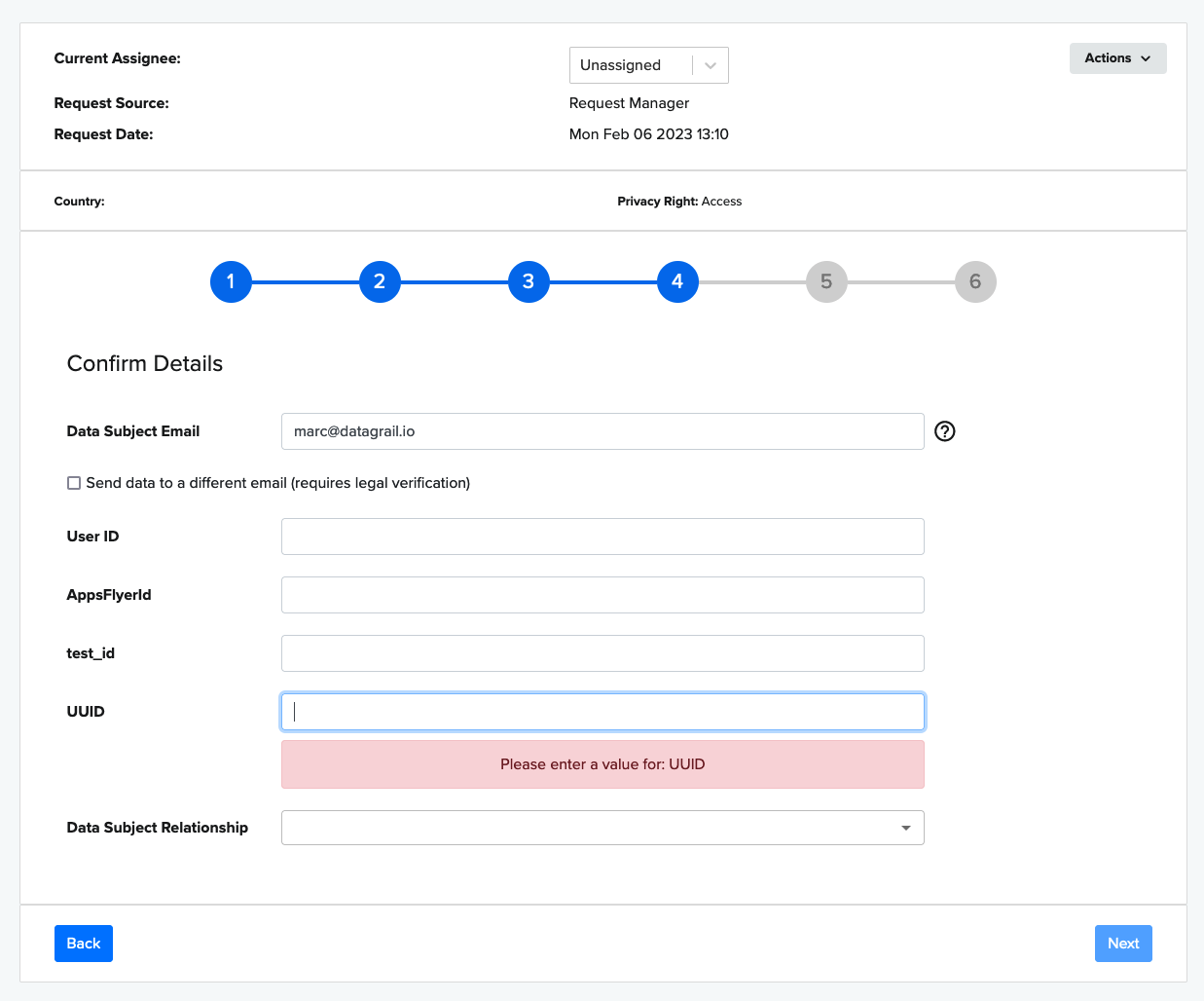The width and height of the screenshot is (1204, 1001).
Task: Open the Current Assignee Unassigned dropdown
Action: pos(648,65)
